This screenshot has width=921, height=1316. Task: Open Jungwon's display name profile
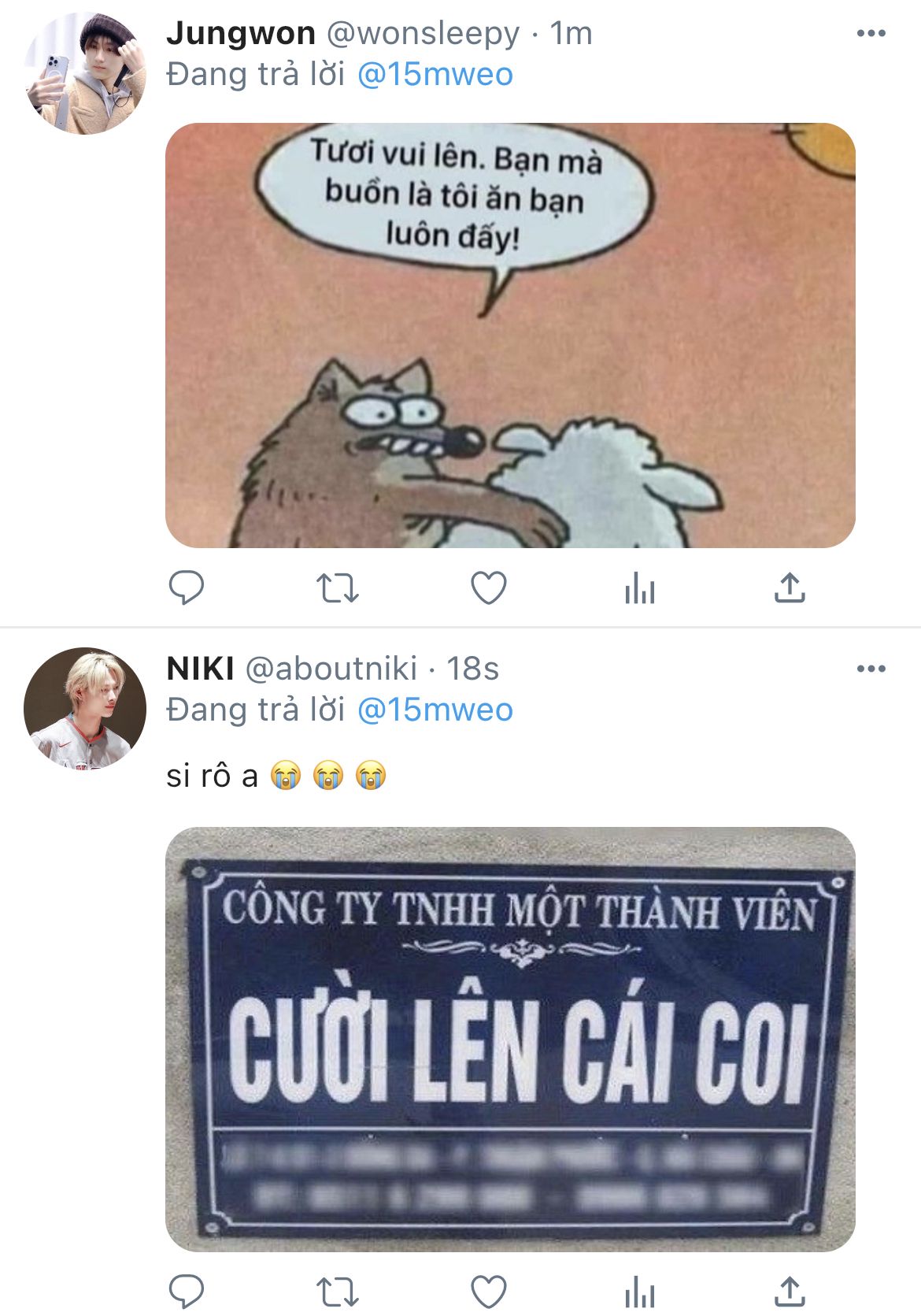coord(241,33)
